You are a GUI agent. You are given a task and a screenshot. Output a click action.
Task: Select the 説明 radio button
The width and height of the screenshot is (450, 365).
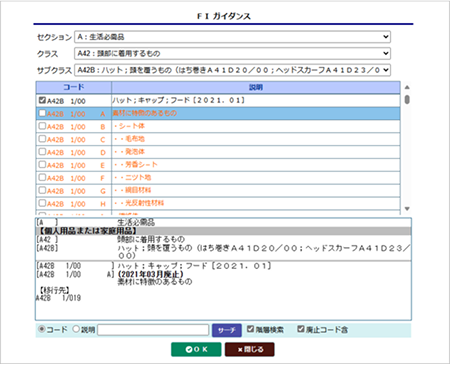(x=76, y=329)
